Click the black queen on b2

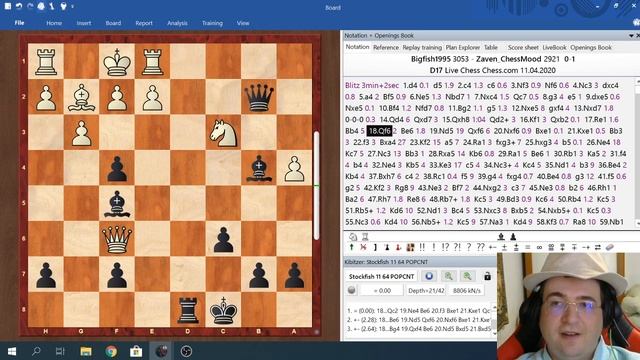tap(259, 97)
